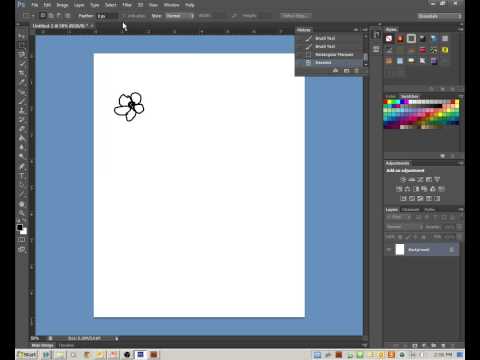The height and width of the screenshot is (360, 480).
Task: Add a Hue/Saturation adjustment
Action: coord(399,189)
